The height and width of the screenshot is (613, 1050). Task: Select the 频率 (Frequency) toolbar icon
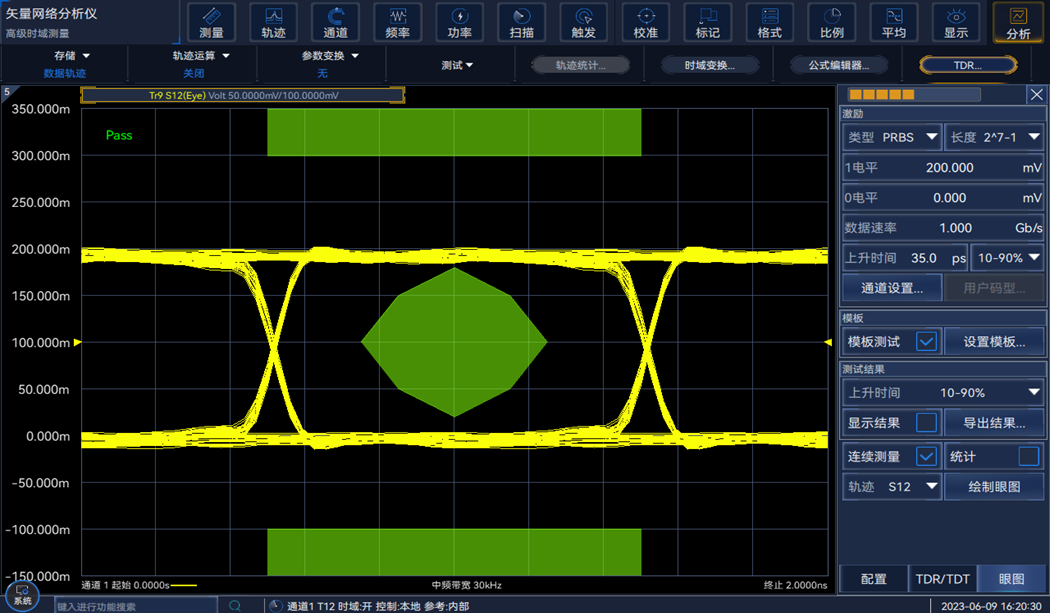tap(397, 22)
